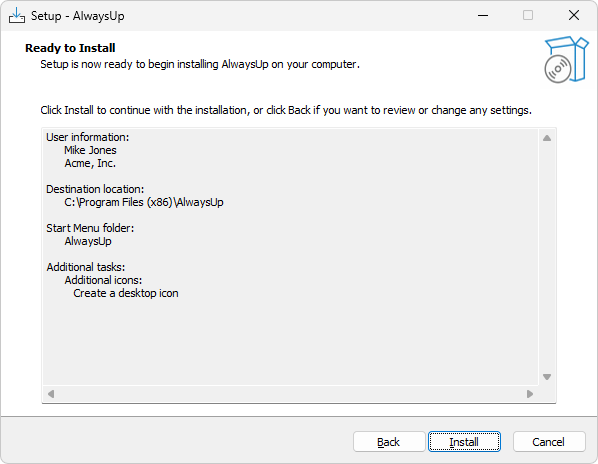The width and height of the screenshot is (598, 464).
Task: Click the disabled maximize button
Action: pos(528,16)
